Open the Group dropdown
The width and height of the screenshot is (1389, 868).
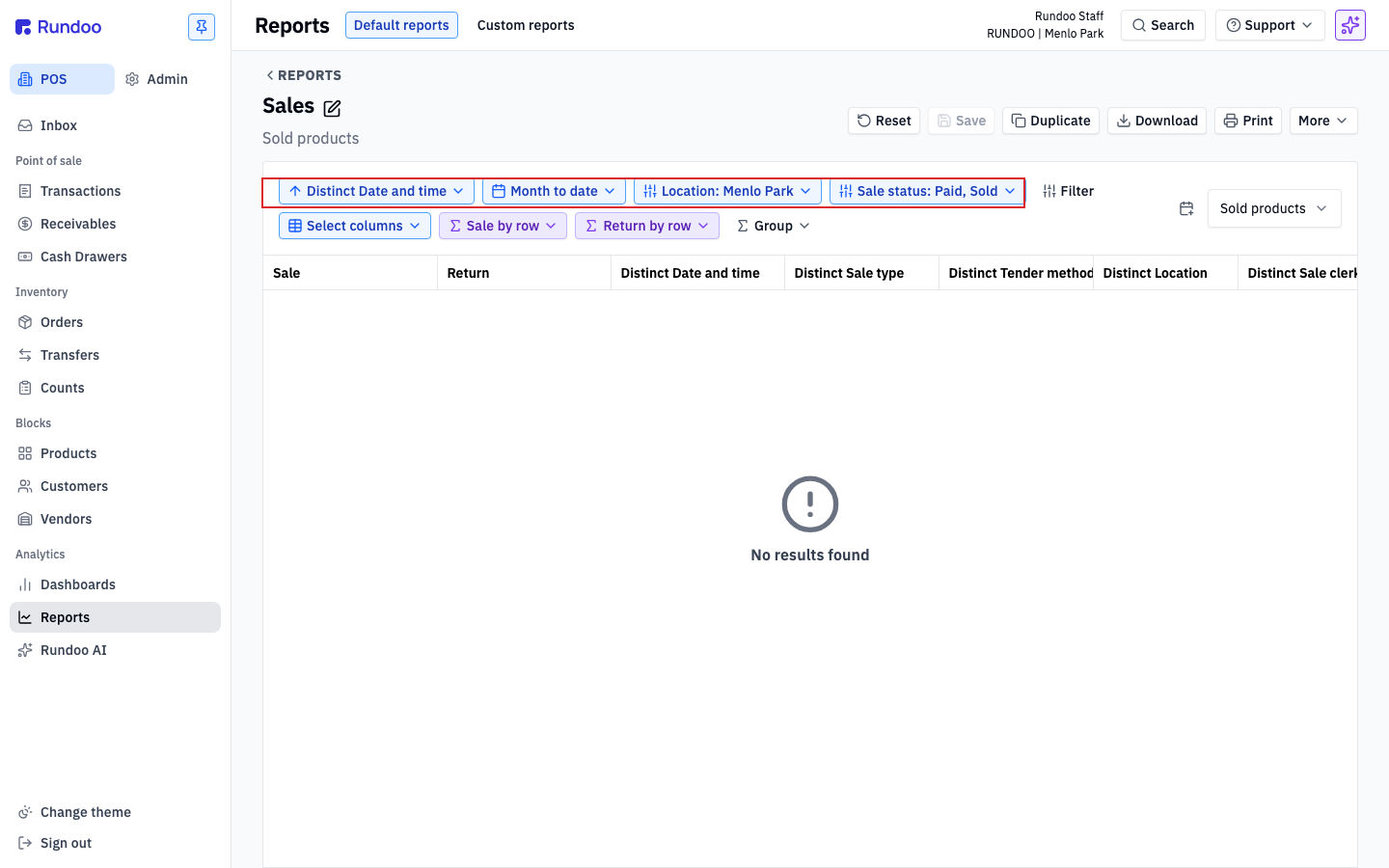tap(774, 226)
